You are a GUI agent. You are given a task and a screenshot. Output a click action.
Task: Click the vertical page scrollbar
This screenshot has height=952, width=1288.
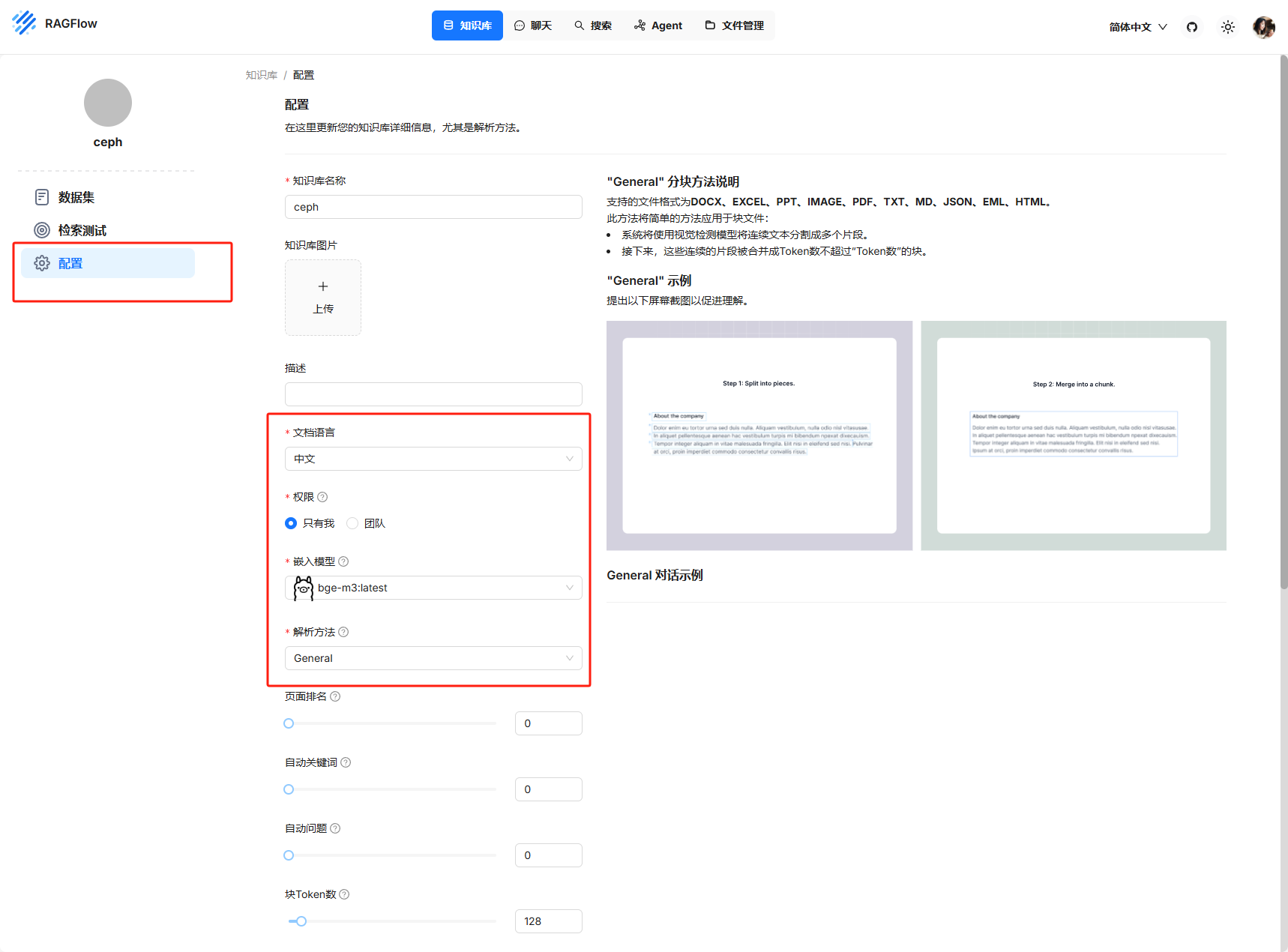(1284, 322)
